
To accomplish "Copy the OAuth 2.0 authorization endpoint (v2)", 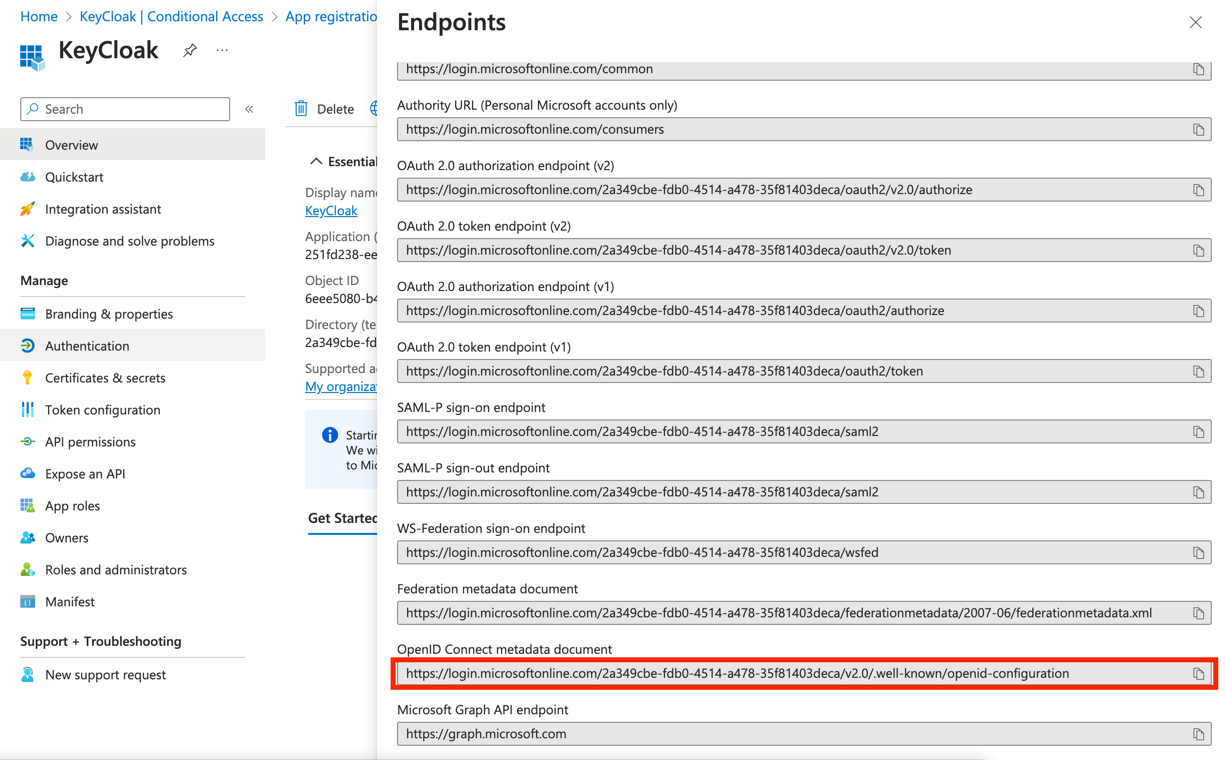I will [x=1199, y=189].
